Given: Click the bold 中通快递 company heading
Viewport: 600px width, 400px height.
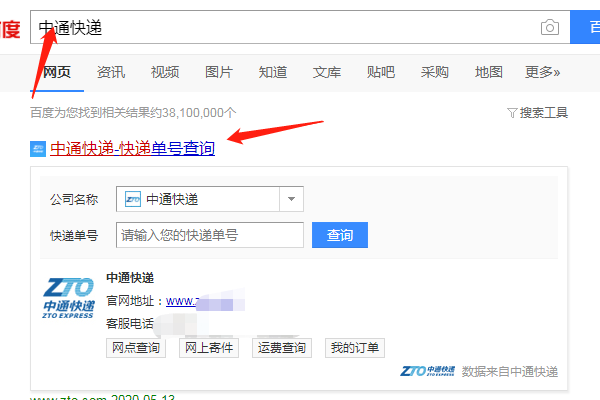Looking at the screenshot, I should (x=130, y=278).
